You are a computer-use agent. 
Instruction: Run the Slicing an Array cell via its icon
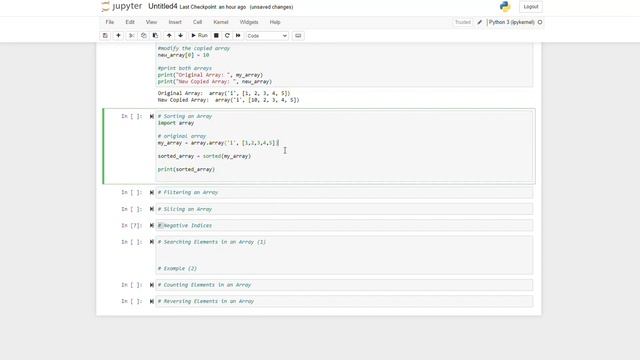pos(152,209)
